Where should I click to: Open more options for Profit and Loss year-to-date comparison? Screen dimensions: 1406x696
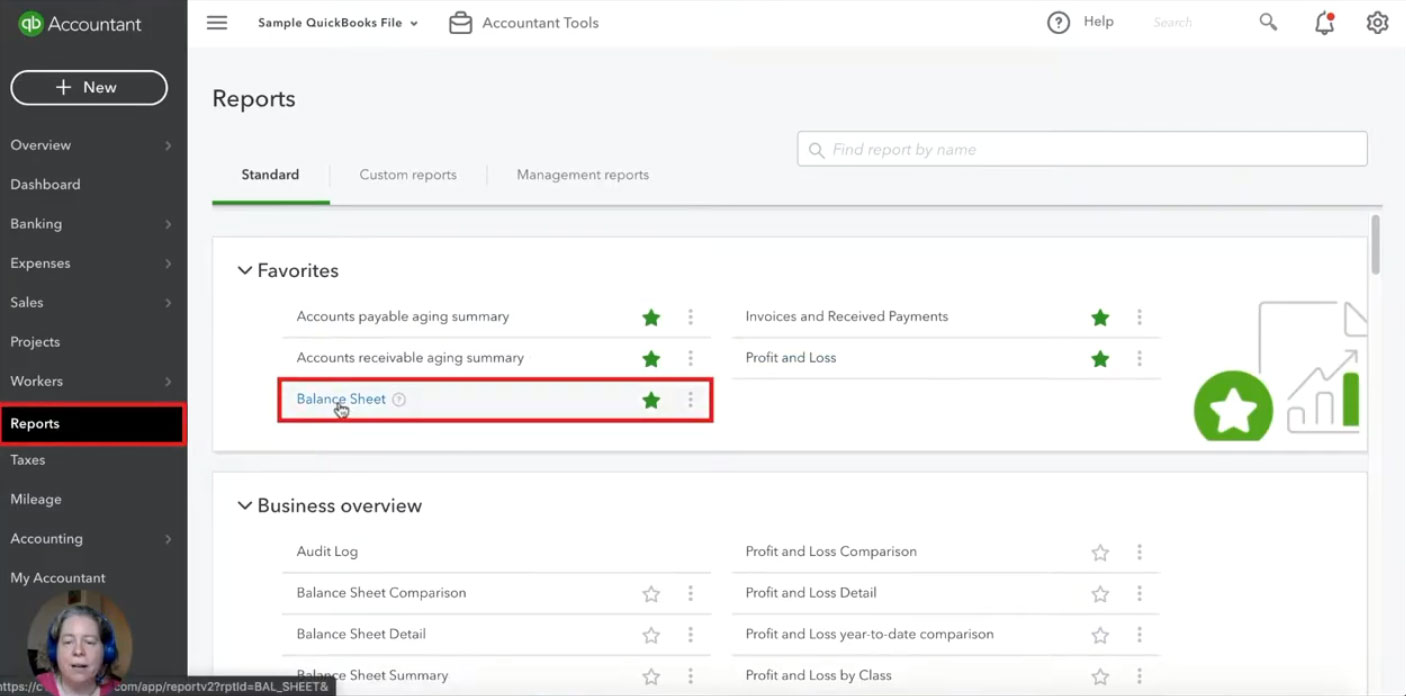pyautogui.click(x=1139, y=635)
